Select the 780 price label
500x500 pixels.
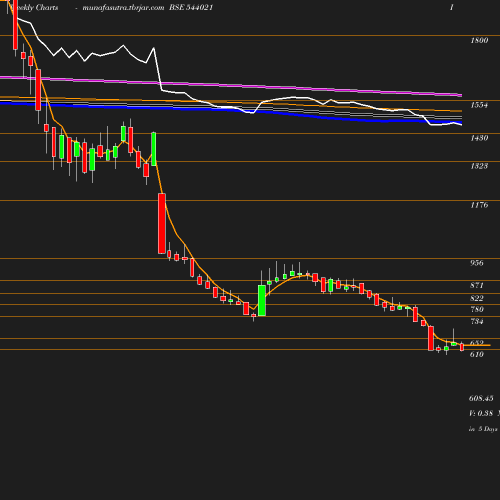click(x=477, y=309)
